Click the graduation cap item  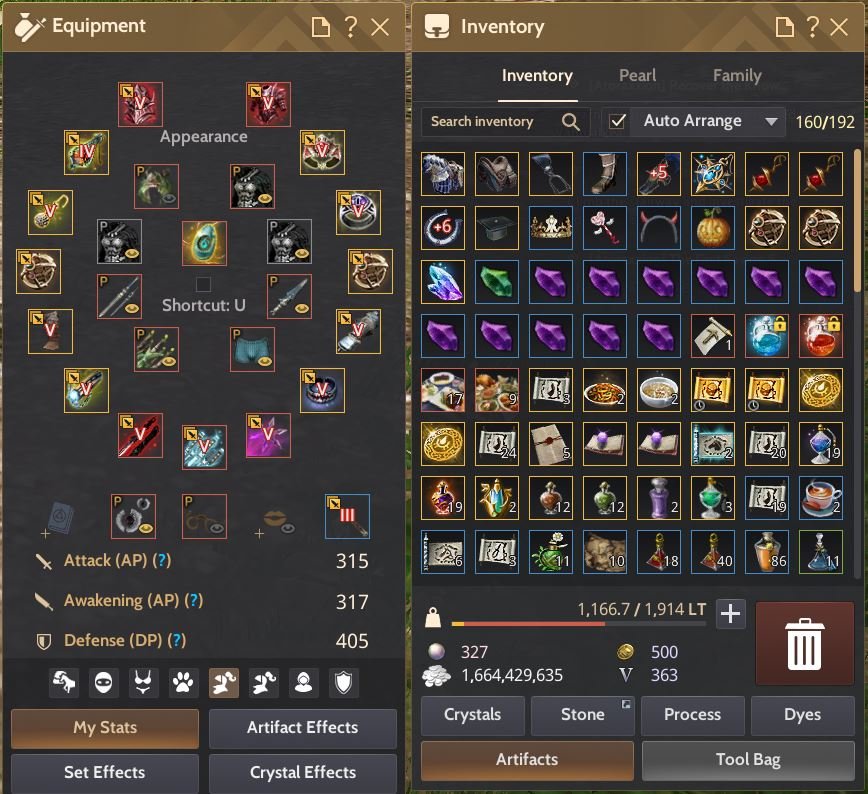tap(497, 228)
